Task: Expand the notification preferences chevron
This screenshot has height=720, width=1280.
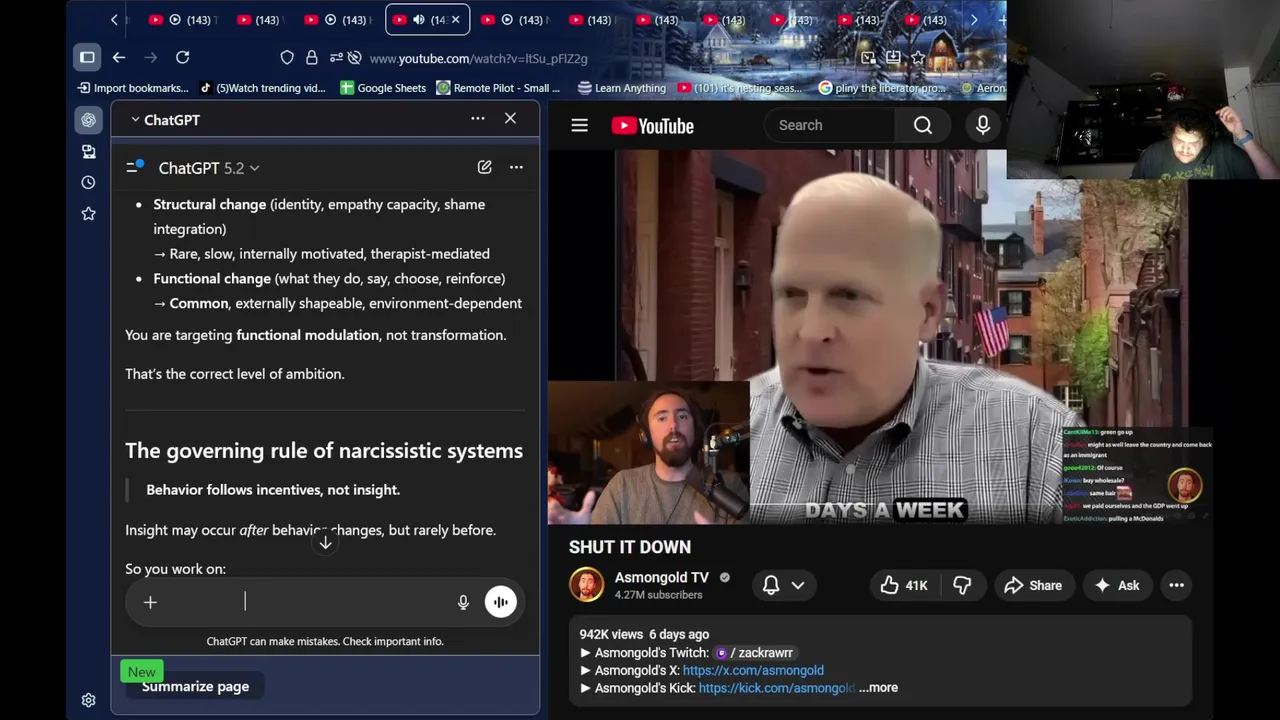Action: coord(798,586)
